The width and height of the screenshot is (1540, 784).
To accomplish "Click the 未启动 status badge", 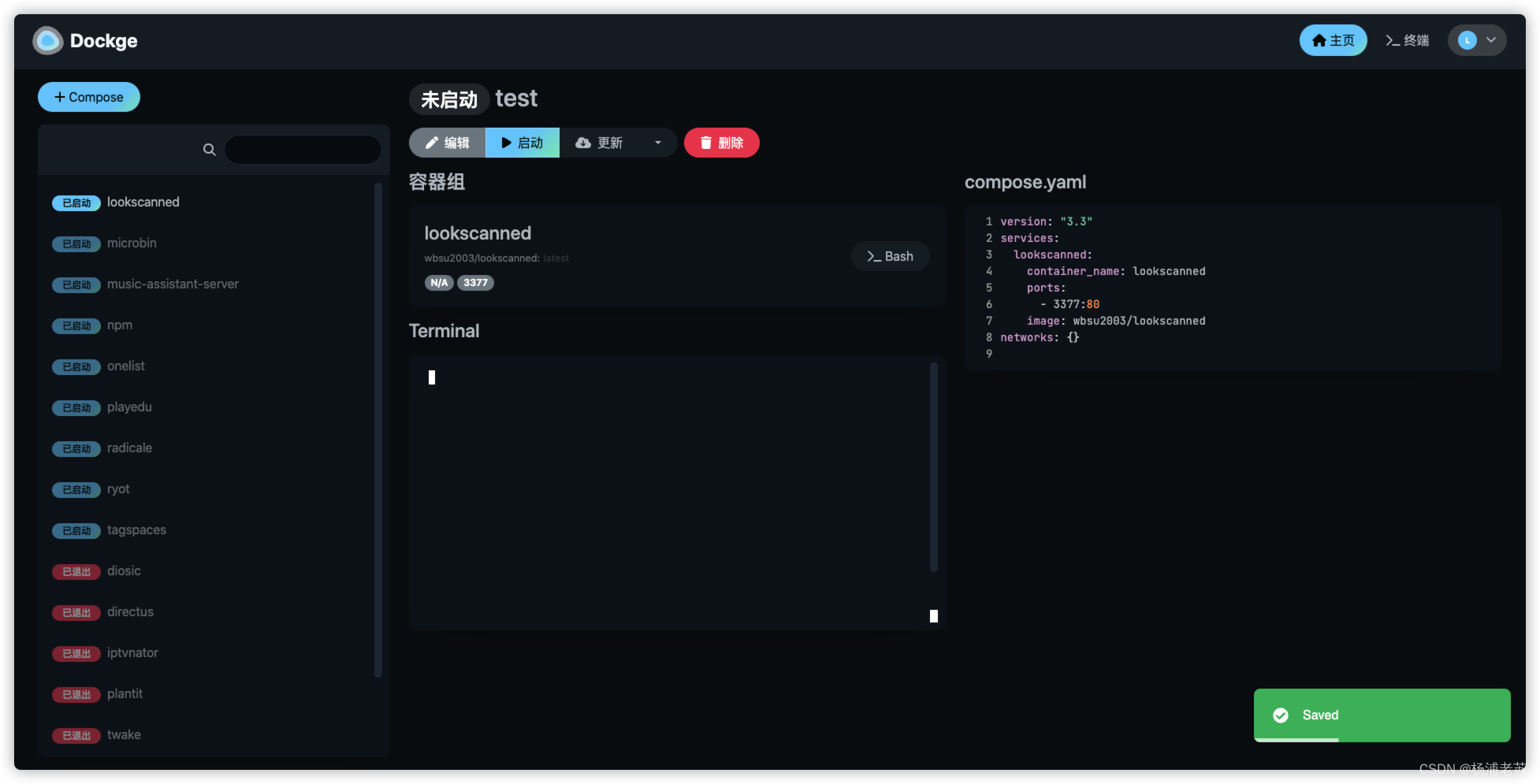I will click(x=449, y=99).
